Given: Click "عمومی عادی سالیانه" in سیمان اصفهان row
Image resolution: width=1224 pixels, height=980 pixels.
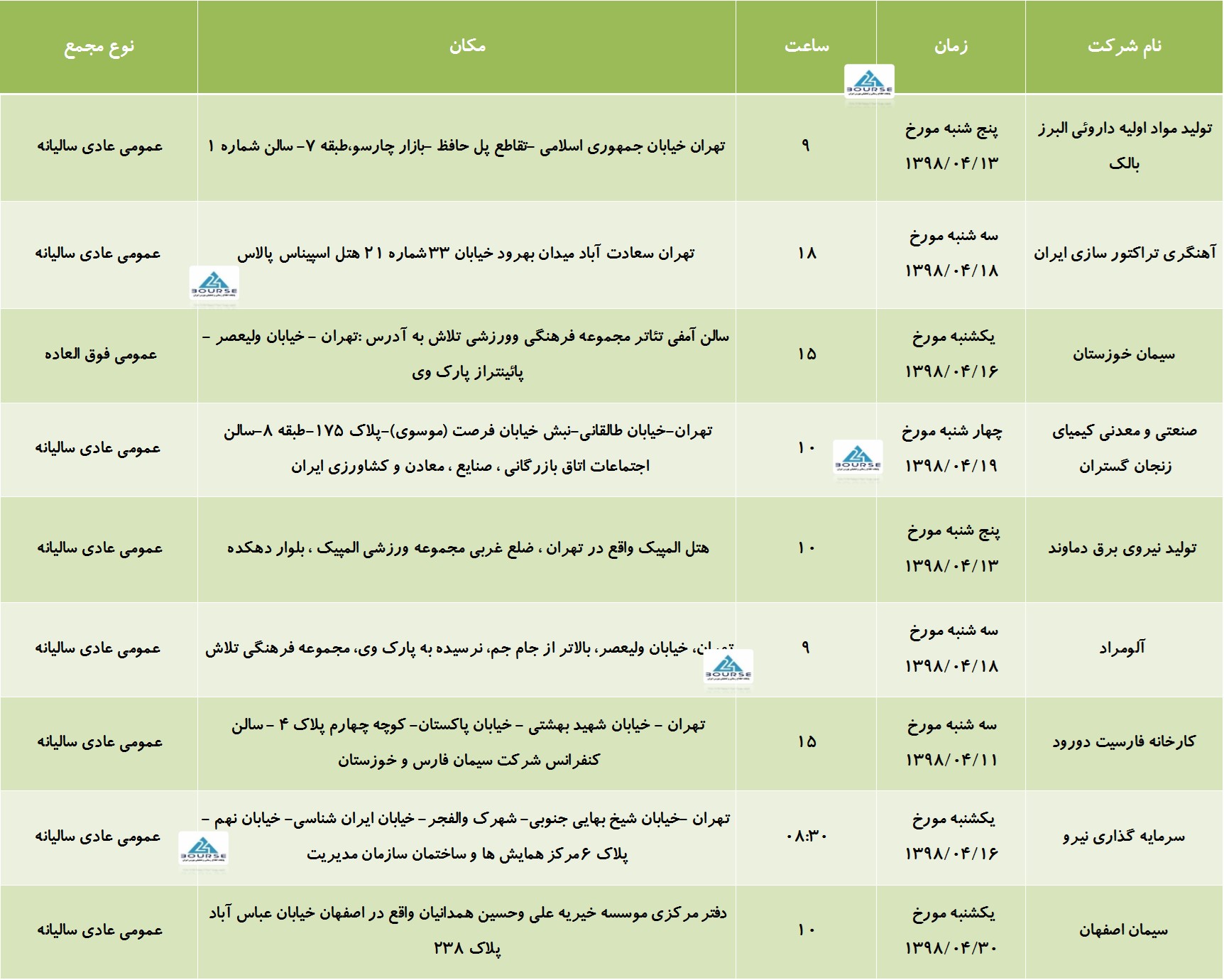Looking at the screenshot, I should [99, 930].
